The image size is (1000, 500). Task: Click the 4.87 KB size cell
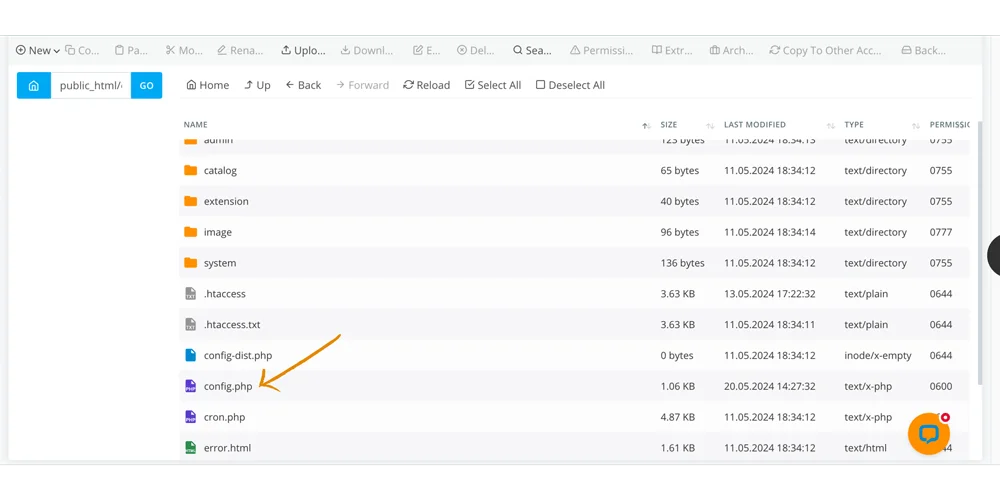click(x=677, y=417)
